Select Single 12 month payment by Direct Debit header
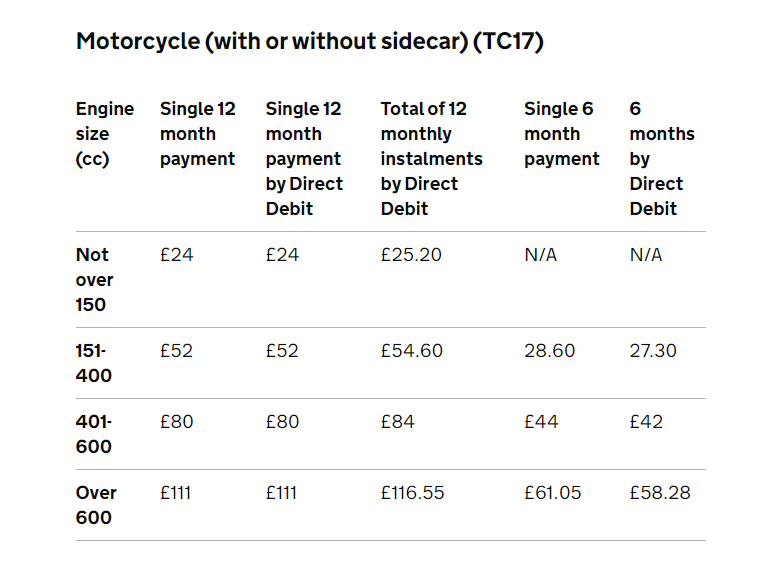Viewport: 779px width, 567px height. [x=304, y=159]
